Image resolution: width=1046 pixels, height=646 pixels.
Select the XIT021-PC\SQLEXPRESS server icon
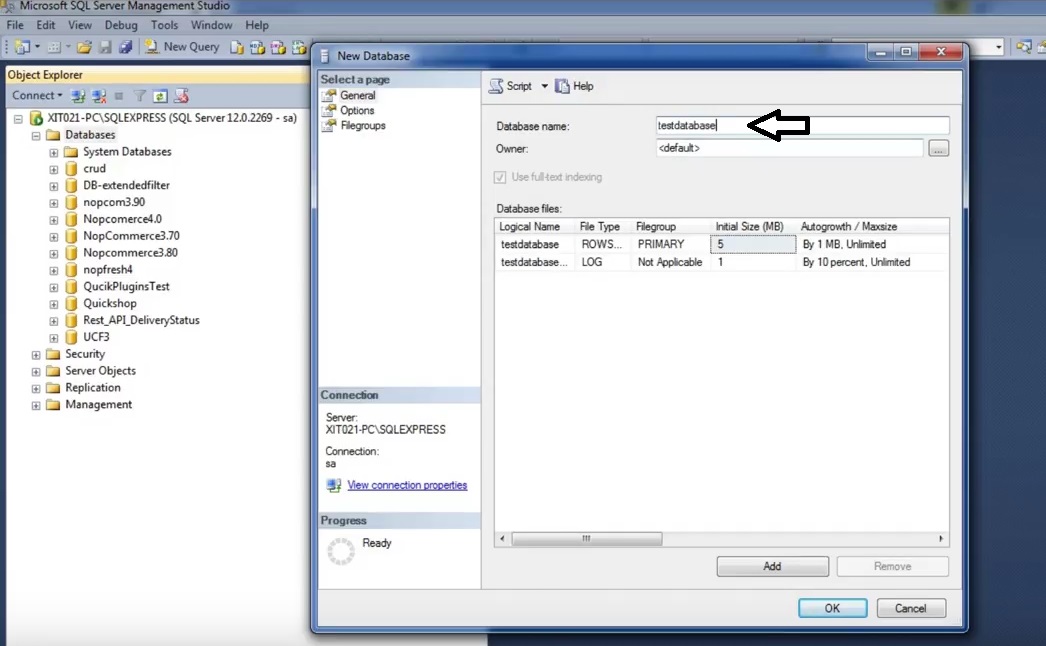[x=36, y=118]
